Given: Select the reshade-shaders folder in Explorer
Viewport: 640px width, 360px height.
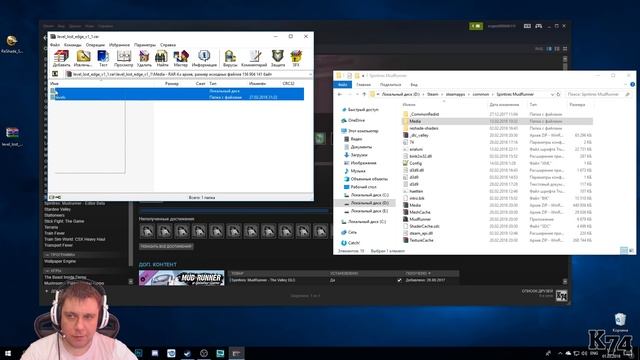Looking at the screenshot, I should [x=424, y=128].
